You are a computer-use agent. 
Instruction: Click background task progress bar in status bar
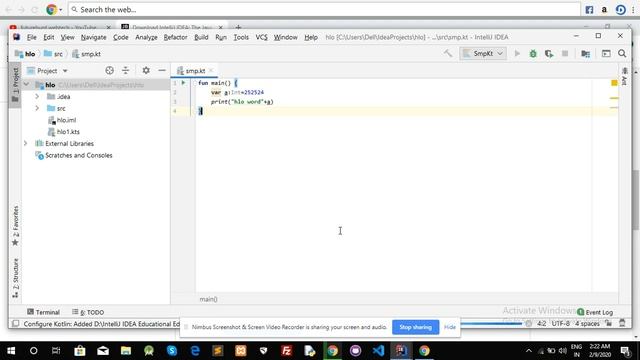491,324
